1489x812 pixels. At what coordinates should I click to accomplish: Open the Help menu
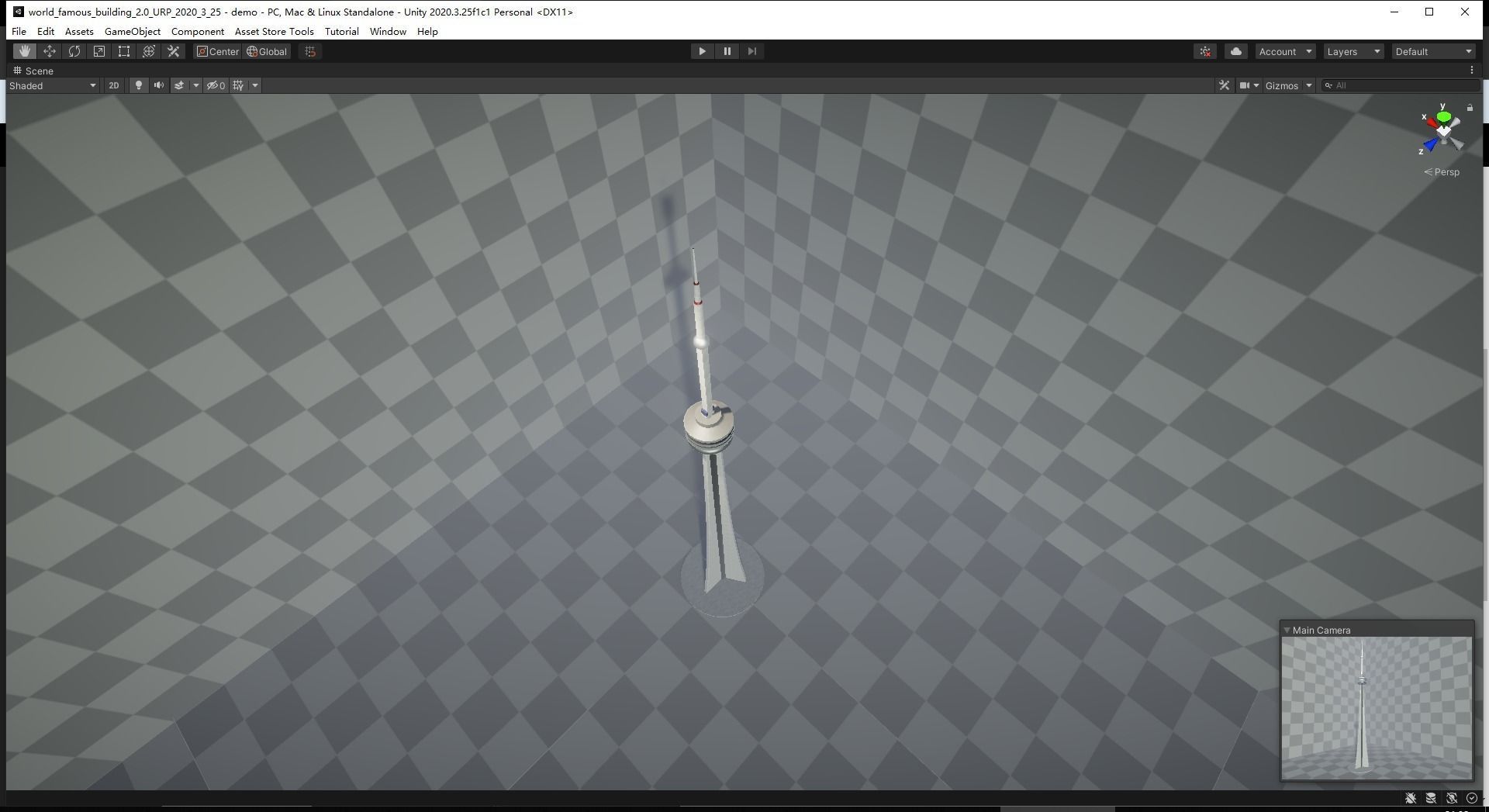(427, 31)
